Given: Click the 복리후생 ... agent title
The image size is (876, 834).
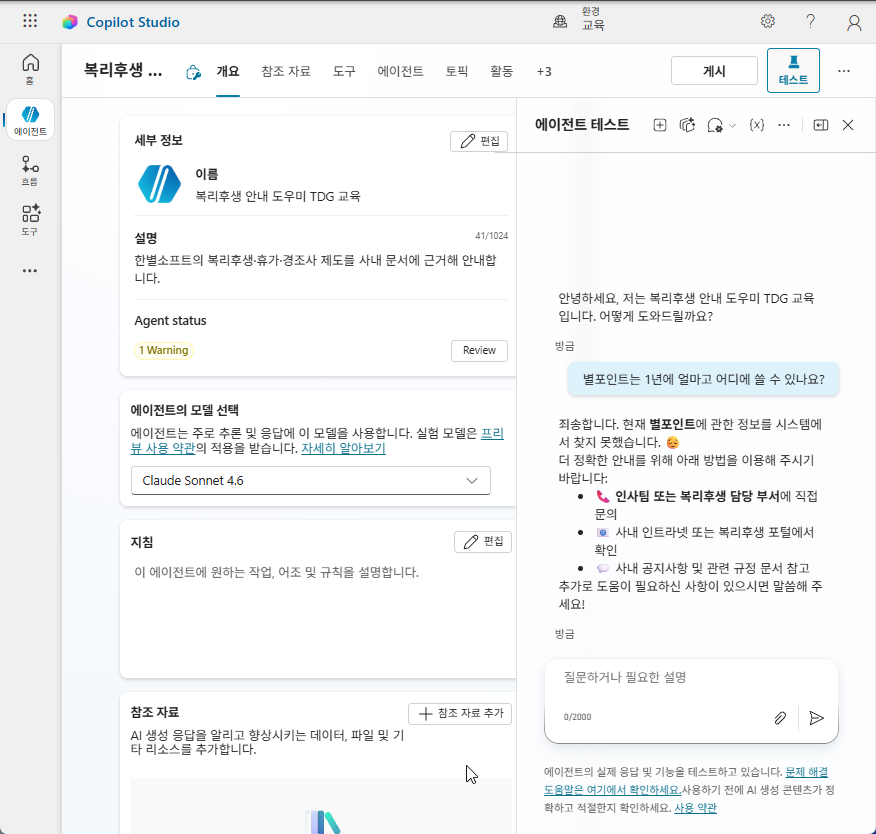Looking at the screenshot, I should point(123,70).
